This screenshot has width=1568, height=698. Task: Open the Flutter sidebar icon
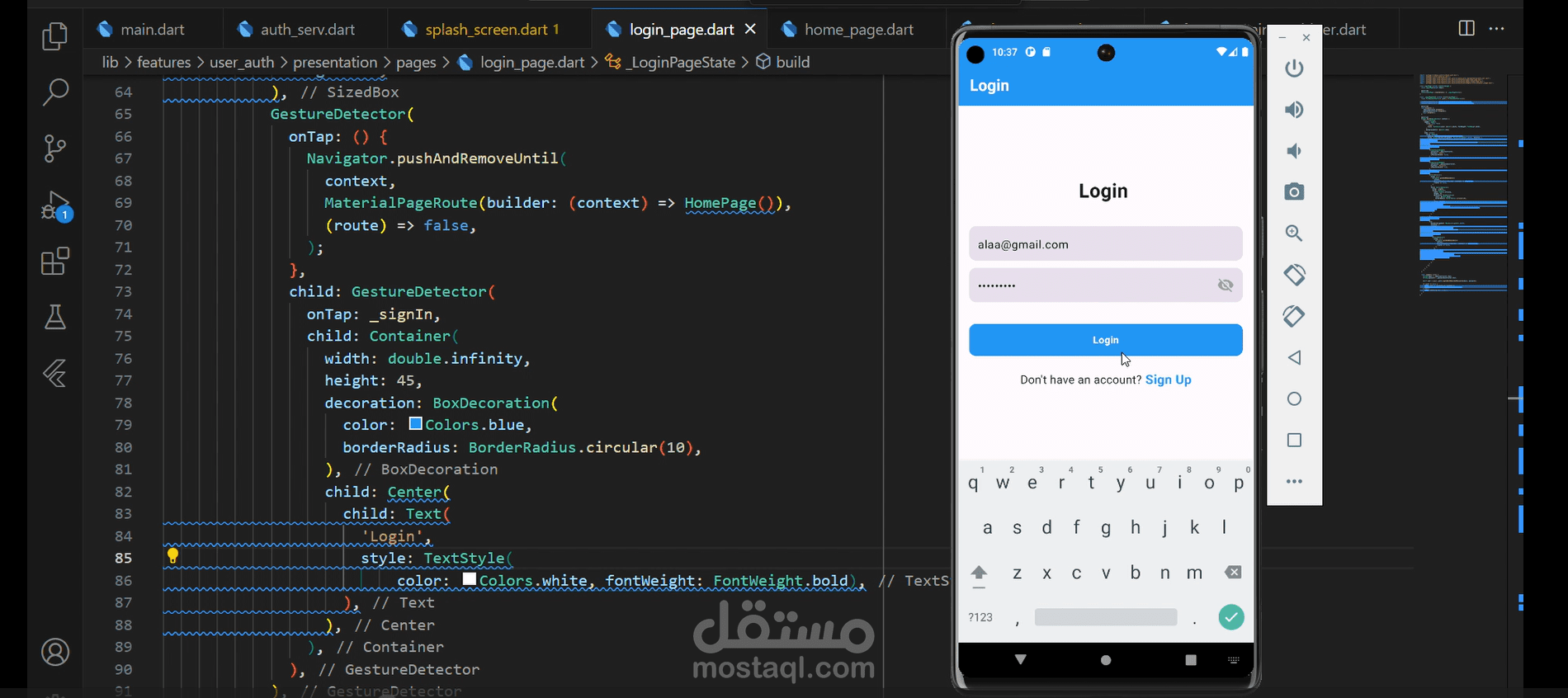tap(54, 374)
